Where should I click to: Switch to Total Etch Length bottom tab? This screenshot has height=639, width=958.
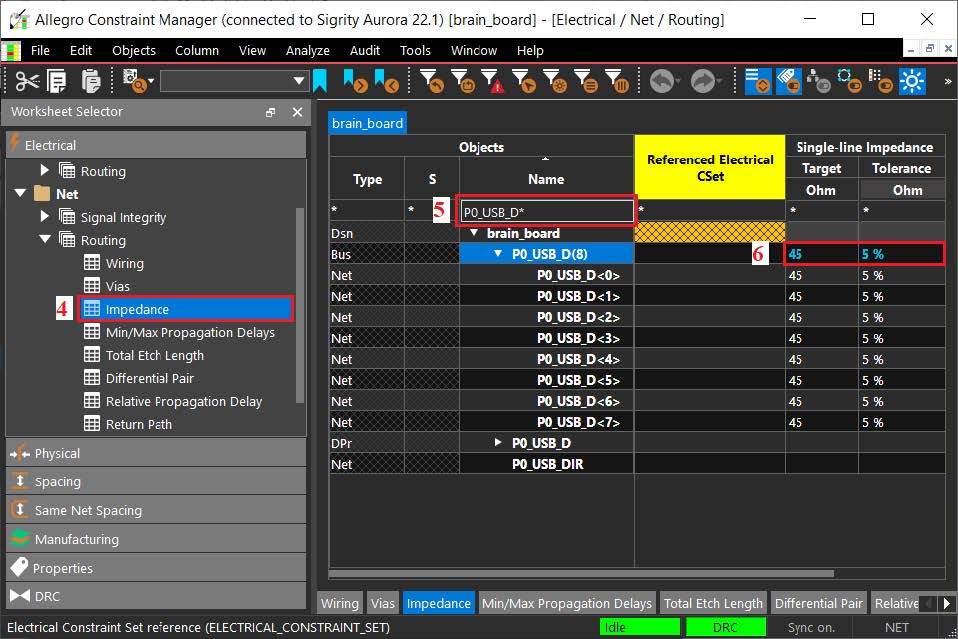pyautogui.click(x=713, y=604)
